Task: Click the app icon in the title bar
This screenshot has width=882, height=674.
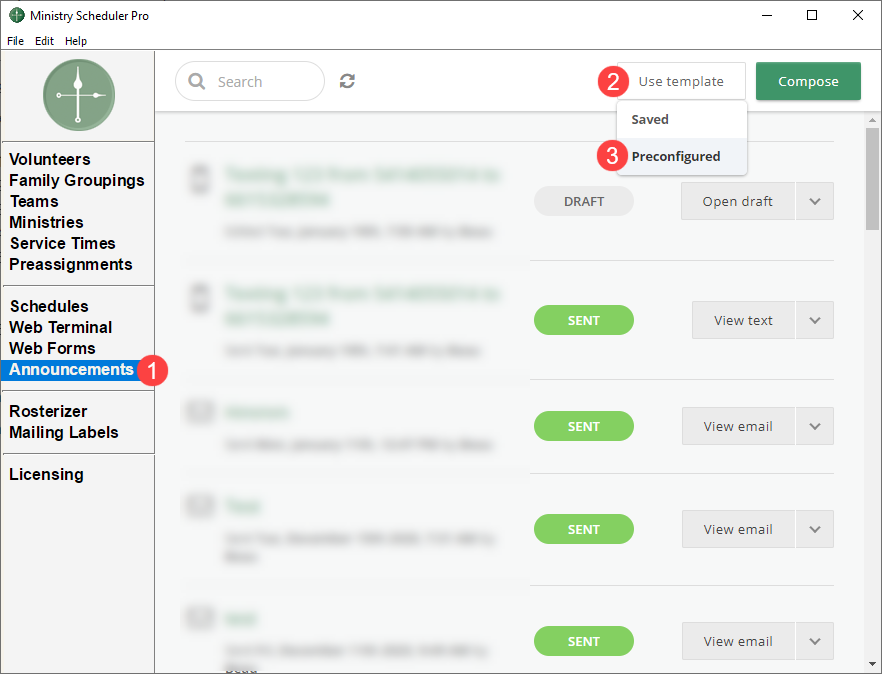Action: pos(16,16)
